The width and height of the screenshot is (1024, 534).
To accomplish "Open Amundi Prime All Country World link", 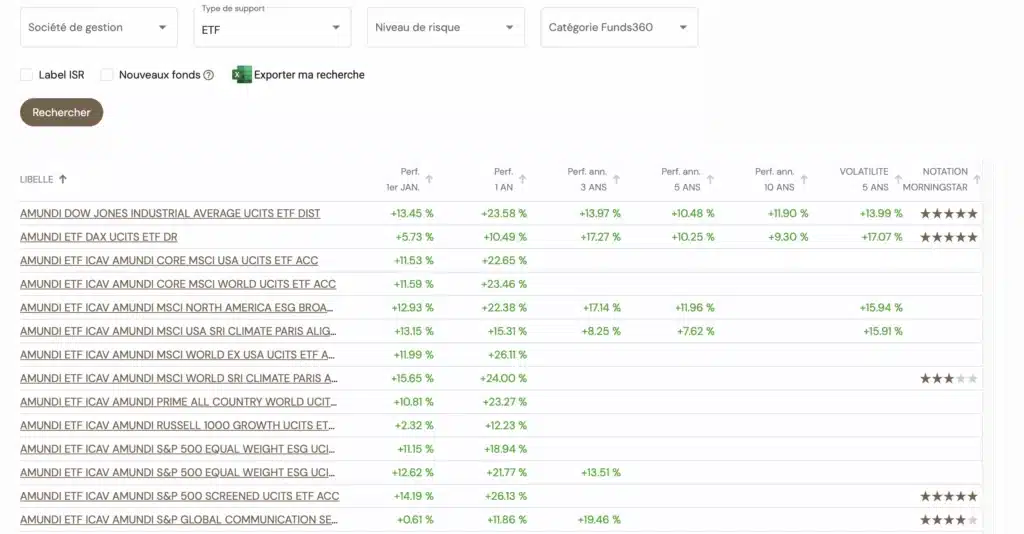I will pos(178,401).
